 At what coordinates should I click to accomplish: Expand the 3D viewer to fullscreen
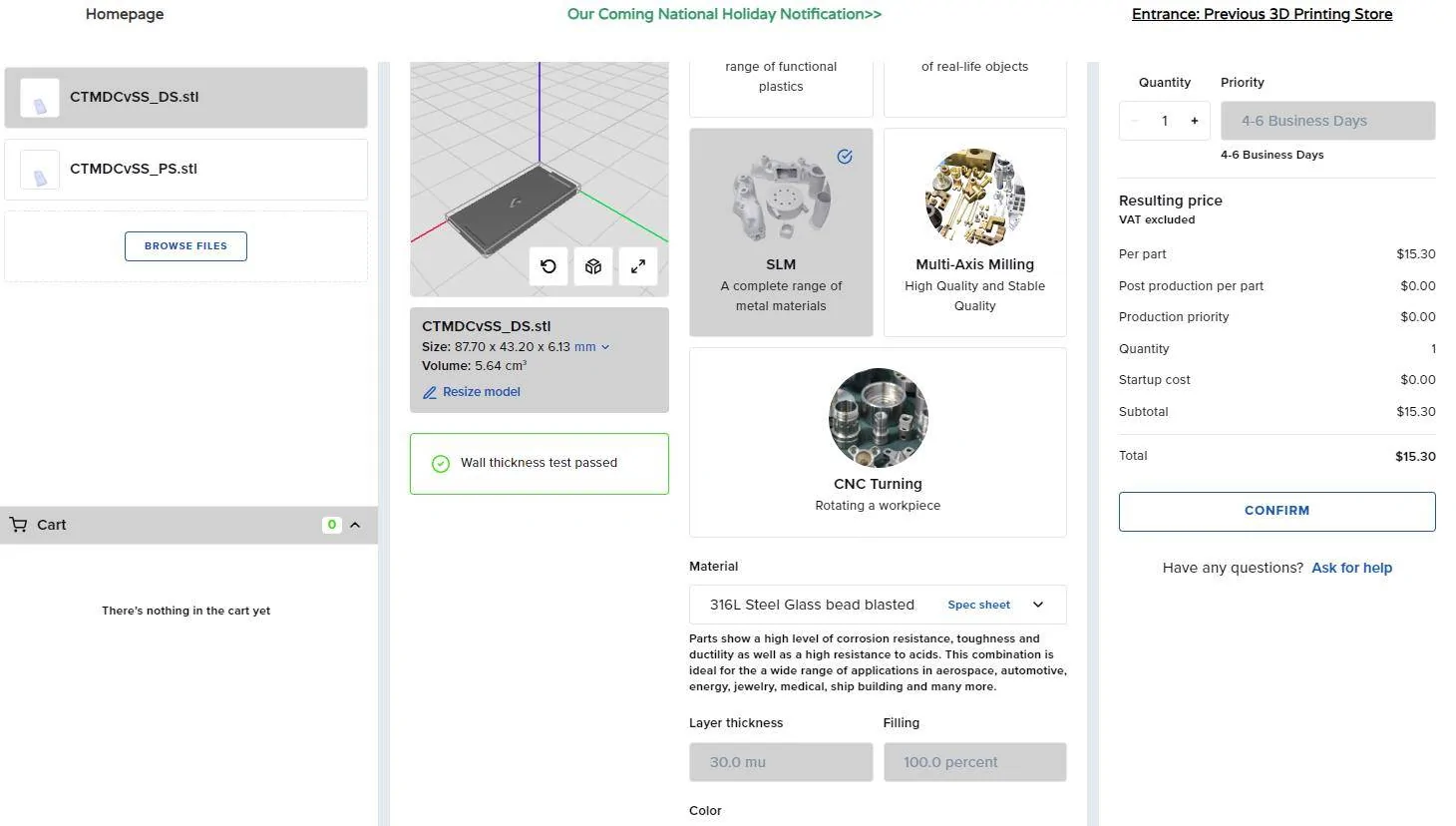[x=638, y=266]
